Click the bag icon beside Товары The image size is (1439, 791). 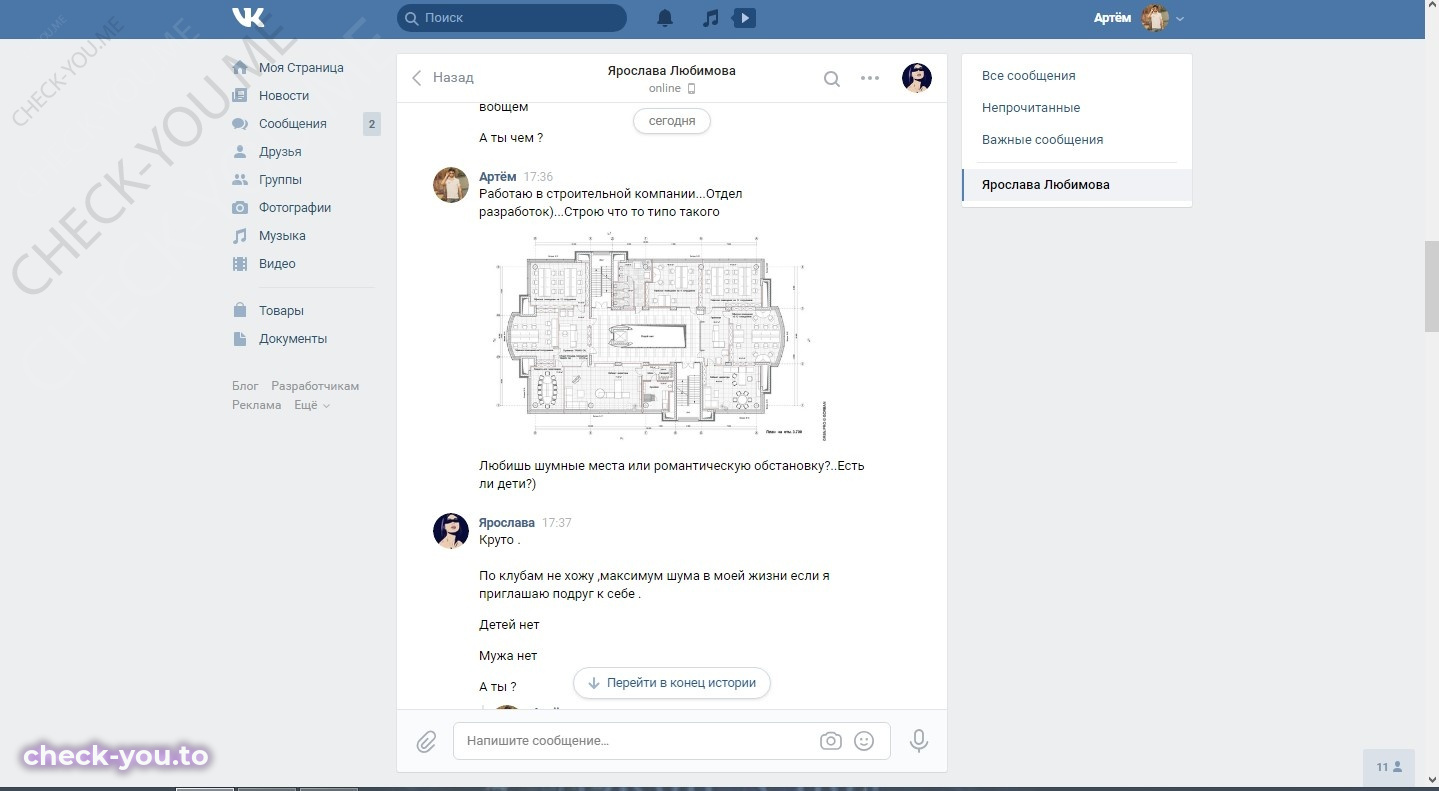click(x=240, y=311)
